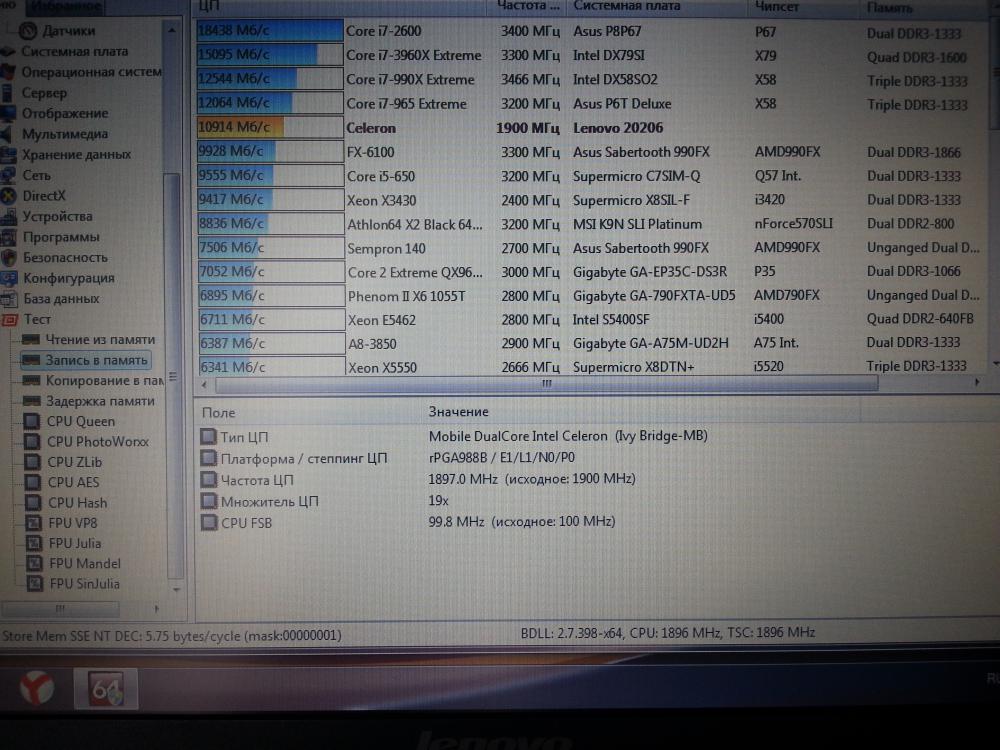
Task: Click the CPU ZLib benchmark icon
Action: (x=33, y=462)
